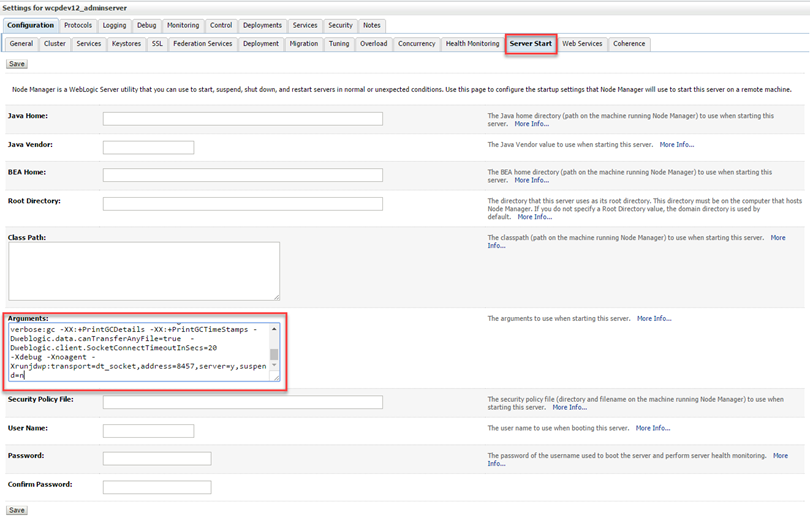Image resolution: width=810 pixels, height=529 pixels.
Task: Open More Info link for User Name
Action: pyautogui.click(x=653, y=428)
